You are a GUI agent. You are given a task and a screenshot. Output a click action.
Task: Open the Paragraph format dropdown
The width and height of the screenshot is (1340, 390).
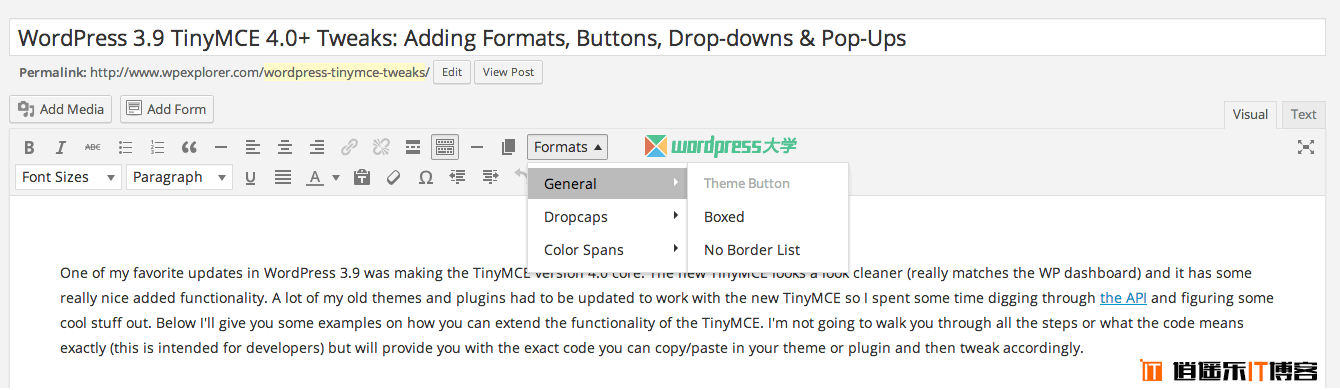[x=179, y=177]
